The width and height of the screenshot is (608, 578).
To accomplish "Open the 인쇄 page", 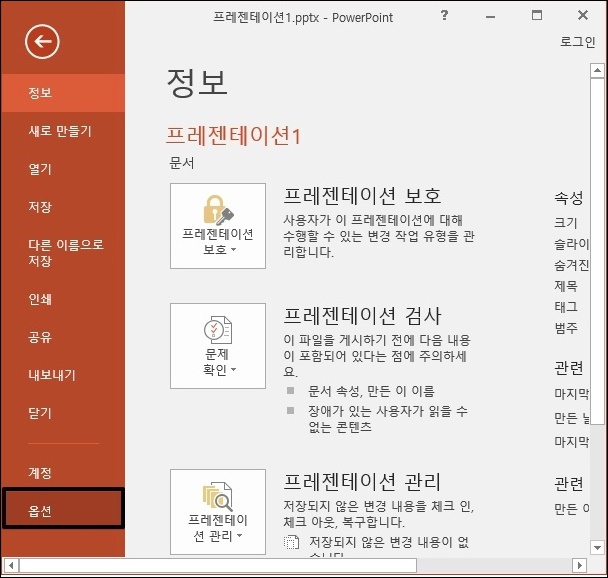I will (63, 299).
